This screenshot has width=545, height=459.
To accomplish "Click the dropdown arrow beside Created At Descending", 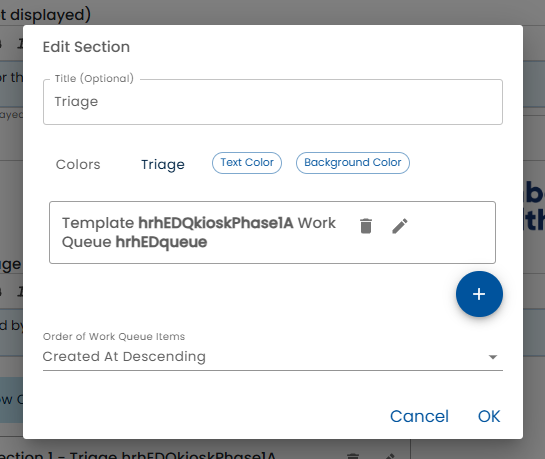I will [x=493, y=357].
